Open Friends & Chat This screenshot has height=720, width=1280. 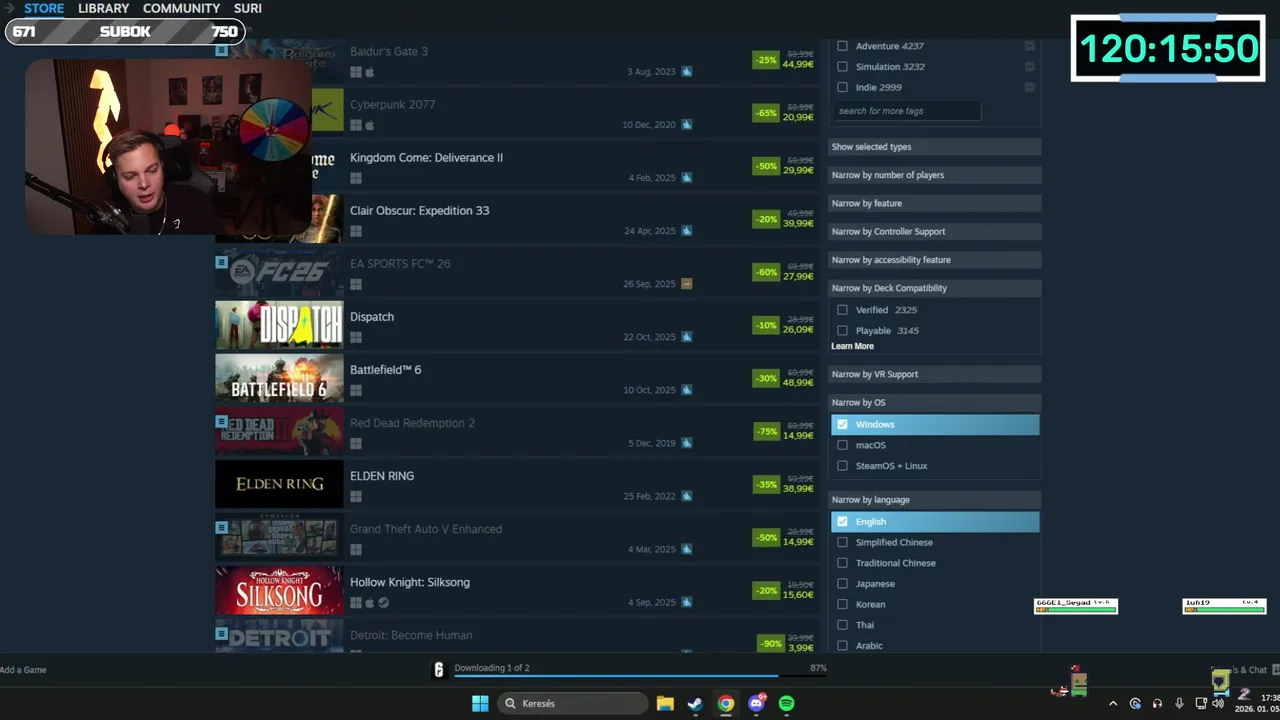tap(1238, 670)
